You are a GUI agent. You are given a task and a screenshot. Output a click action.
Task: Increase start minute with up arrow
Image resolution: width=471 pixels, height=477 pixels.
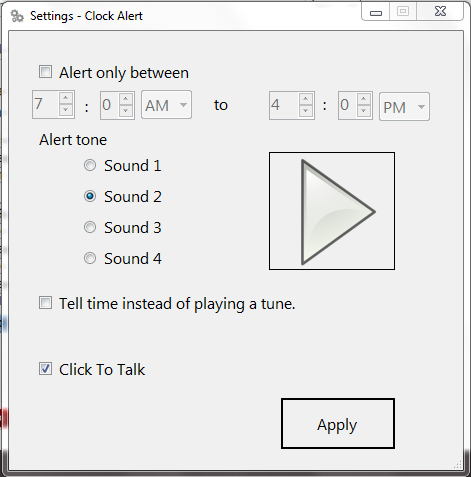[126, 99]
